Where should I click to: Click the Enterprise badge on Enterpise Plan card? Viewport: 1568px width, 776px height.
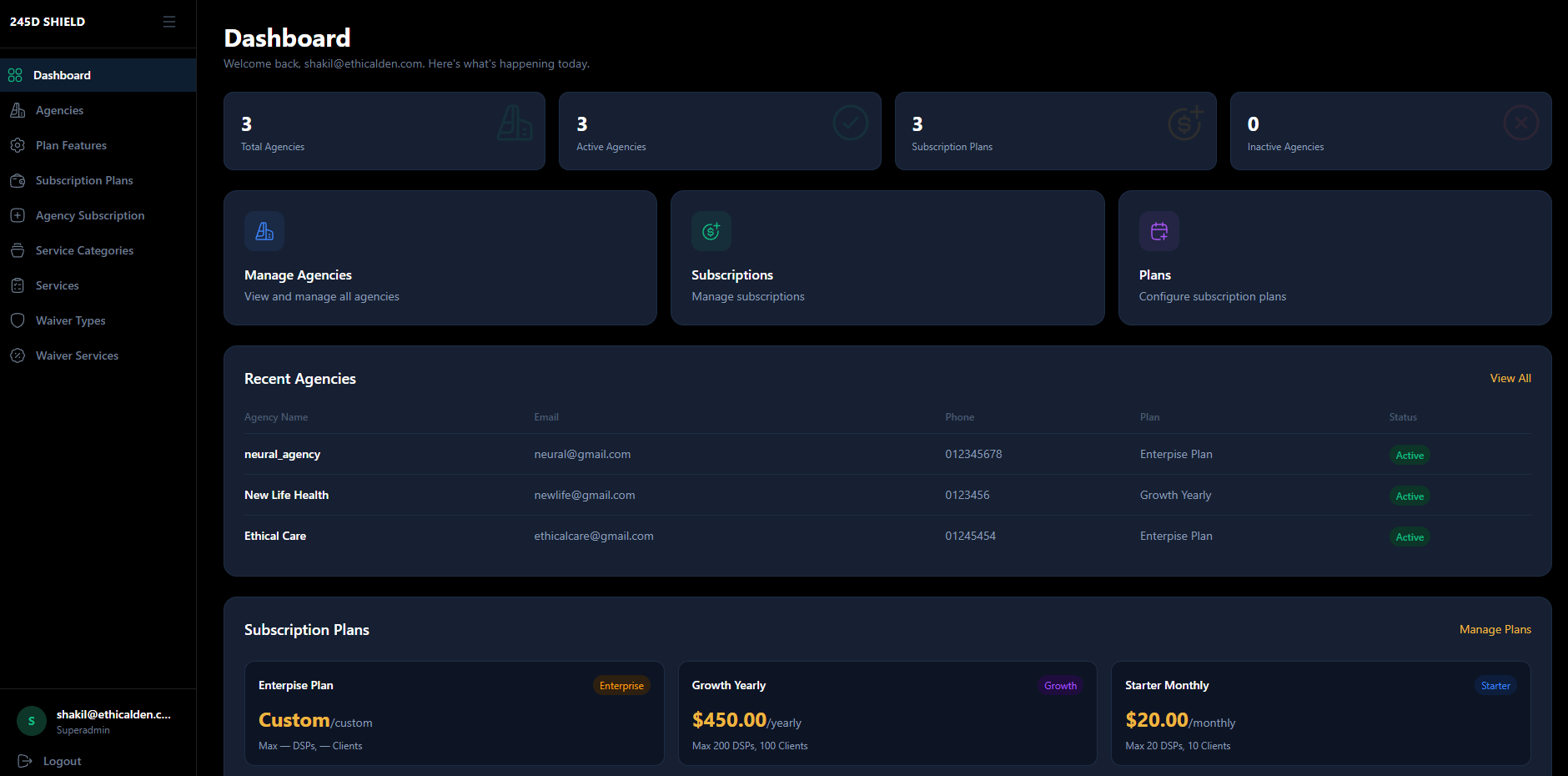pos(621,686)
